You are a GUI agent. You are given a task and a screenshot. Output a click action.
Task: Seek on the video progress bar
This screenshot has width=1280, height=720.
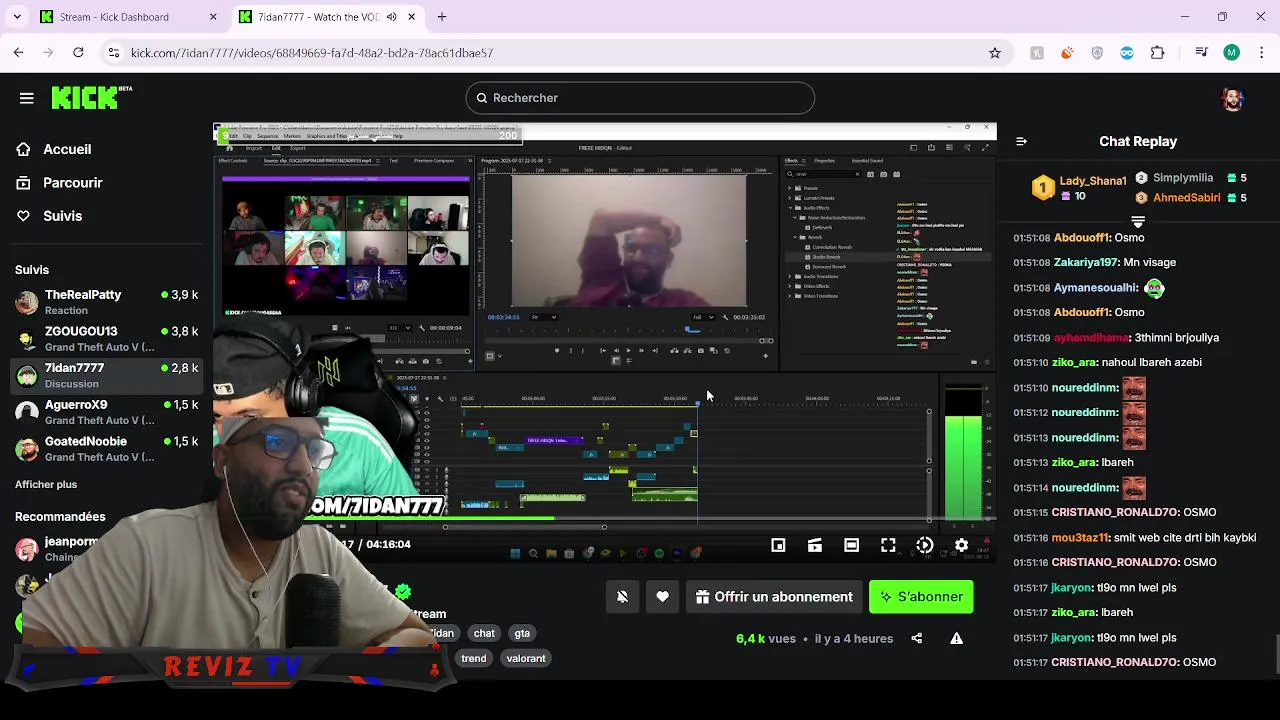pos(604,518)
